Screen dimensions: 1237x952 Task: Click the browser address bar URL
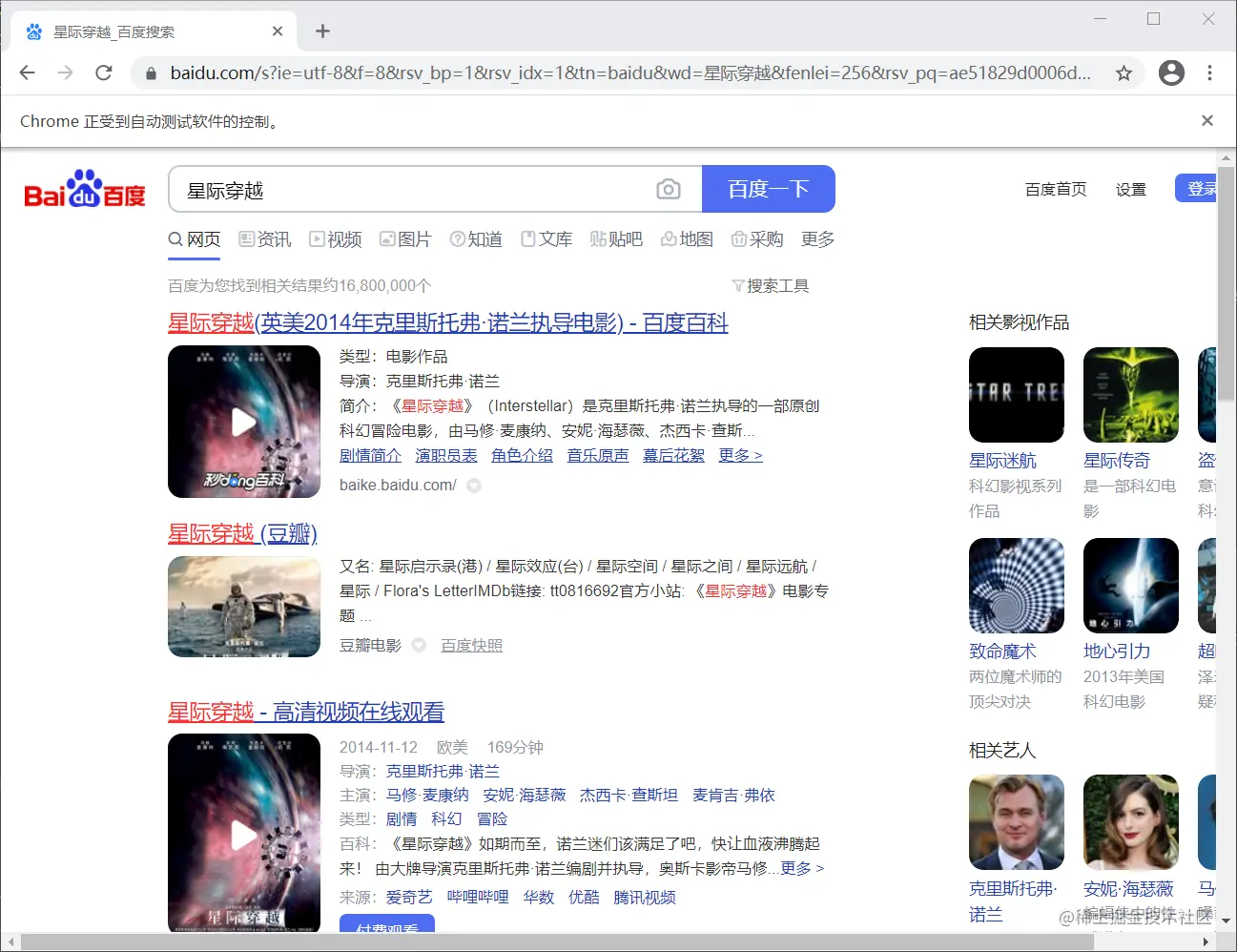[629, 72]
